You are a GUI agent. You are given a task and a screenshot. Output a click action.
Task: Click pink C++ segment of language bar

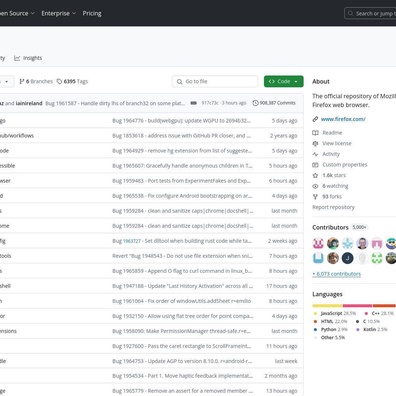357,306
